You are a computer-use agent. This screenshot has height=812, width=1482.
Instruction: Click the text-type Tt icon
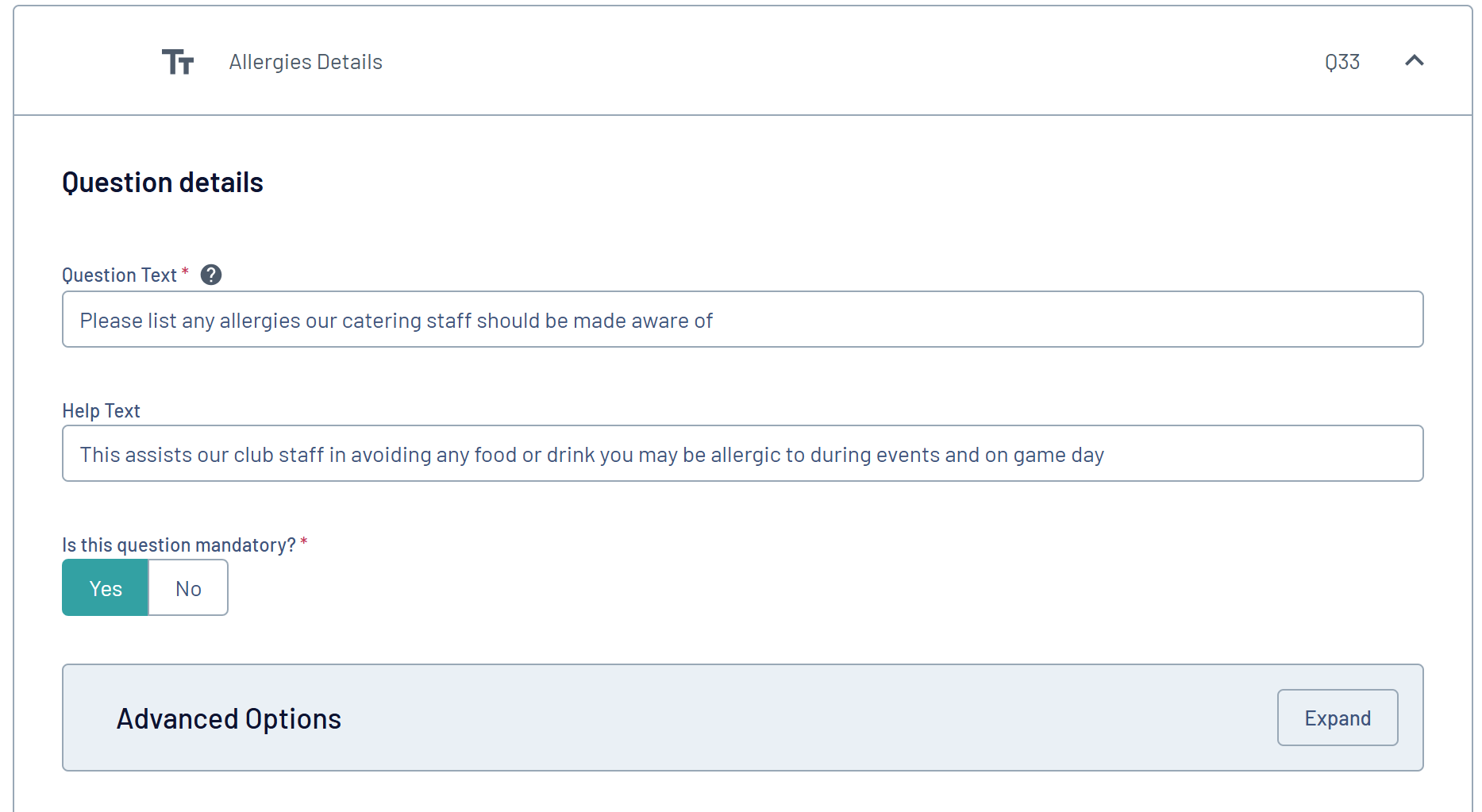[x=178, y=62]
